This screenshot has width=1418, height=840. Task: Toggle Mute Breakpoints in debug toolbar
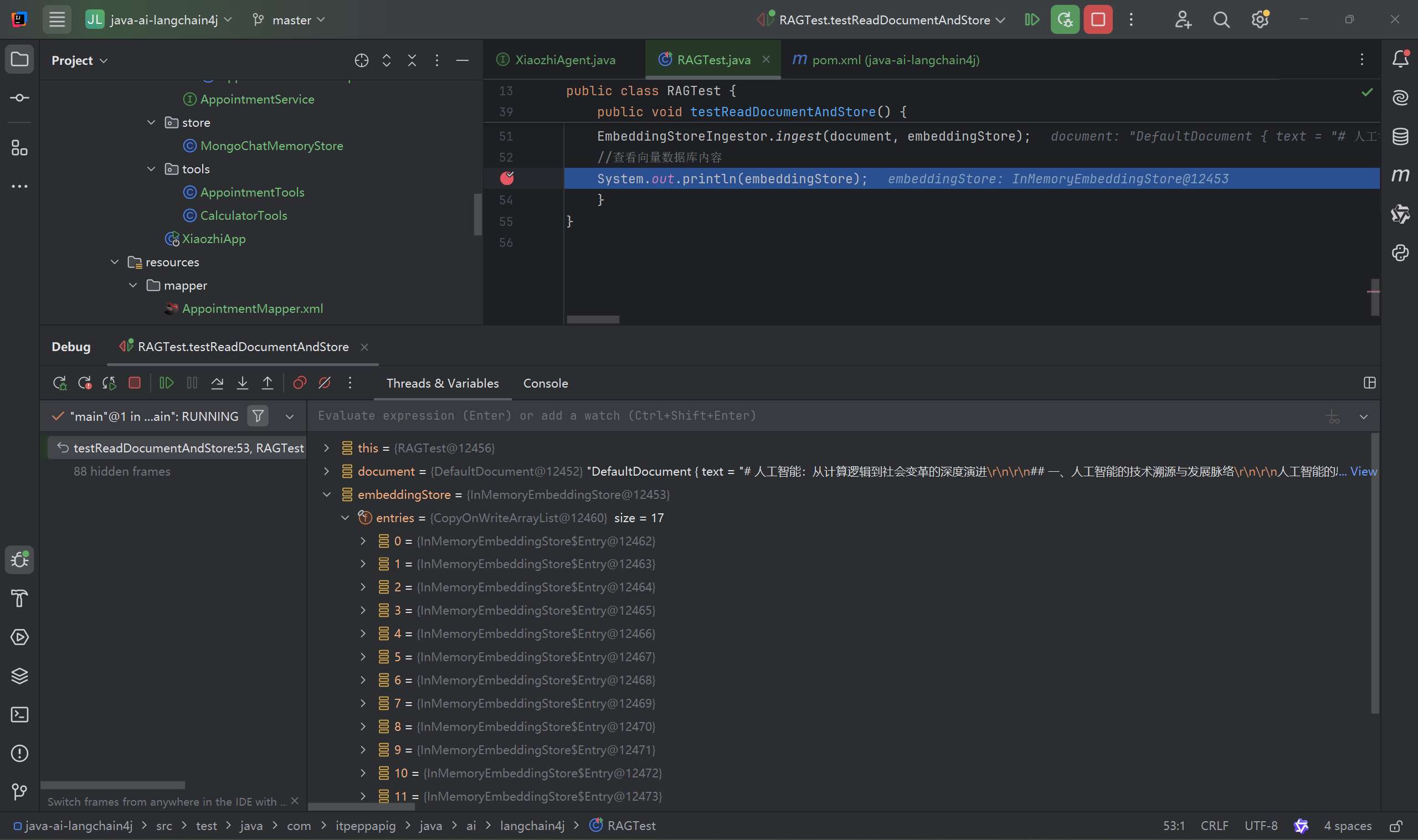coord(325,383)
